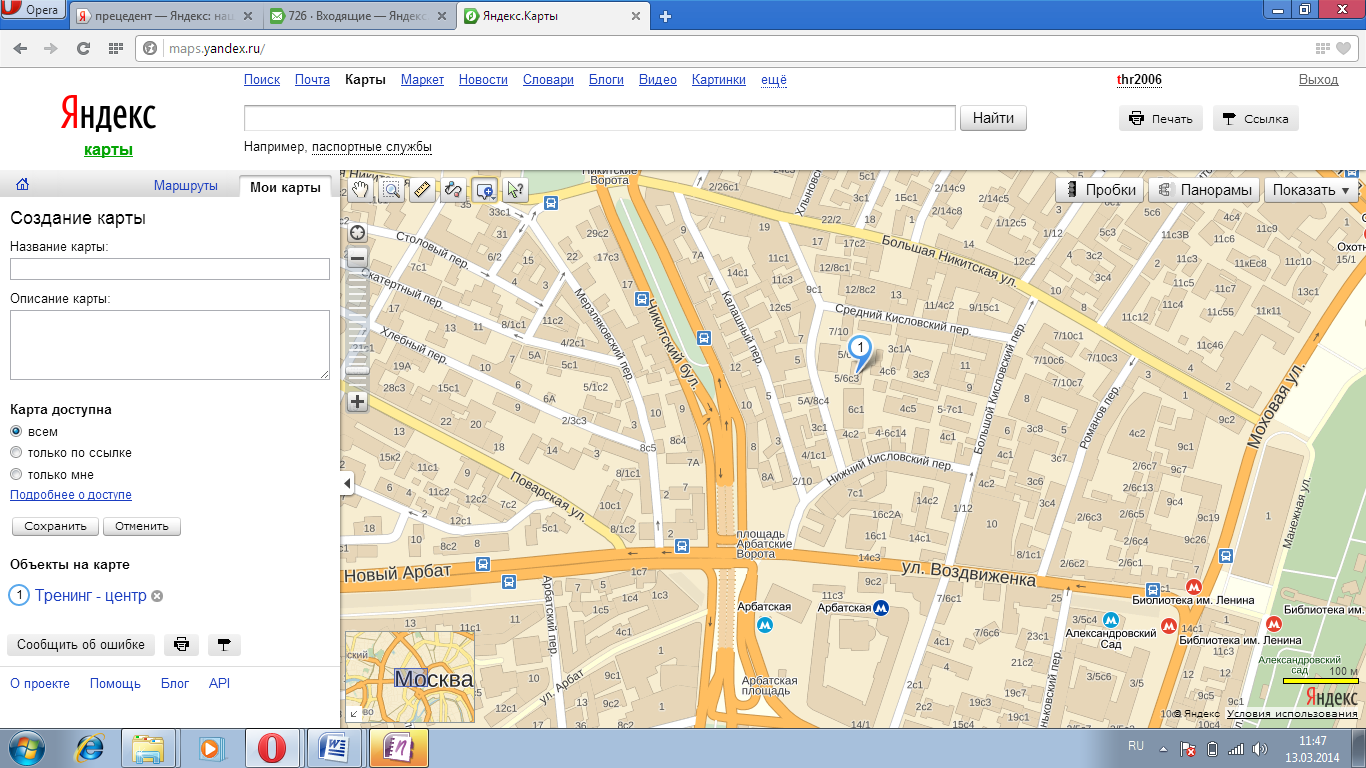Click placemark number 1 on the map
Screen dimensions: 1366x768
point(859,348)
